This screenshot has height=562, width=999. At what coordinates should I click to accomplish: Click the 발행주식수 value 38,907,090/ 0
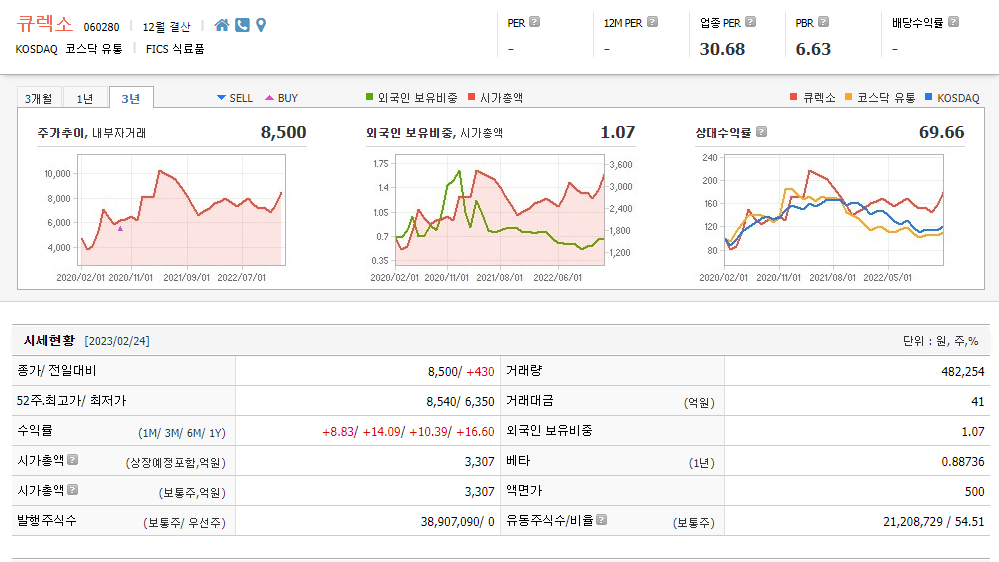[x=457, y=521]
